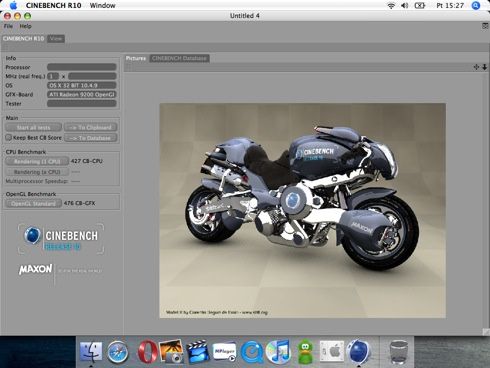The image size is (490, 368).
Task: Click the layout icon right of the File/Help bar
Action: point(485,26)
